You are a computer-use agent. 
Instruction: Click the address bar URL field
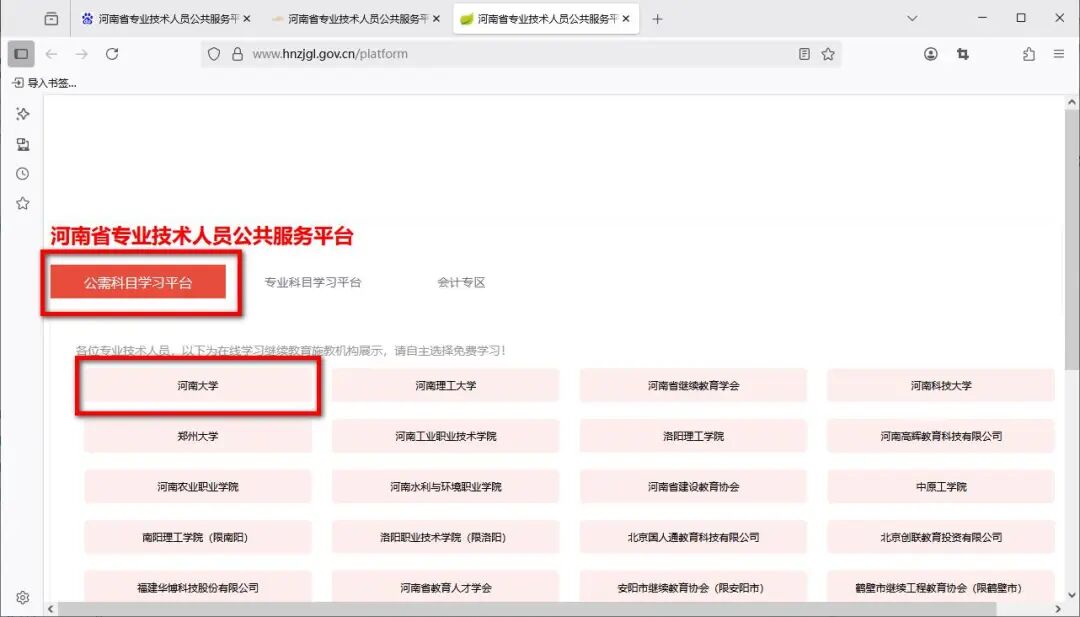click(x=520, y=54)
